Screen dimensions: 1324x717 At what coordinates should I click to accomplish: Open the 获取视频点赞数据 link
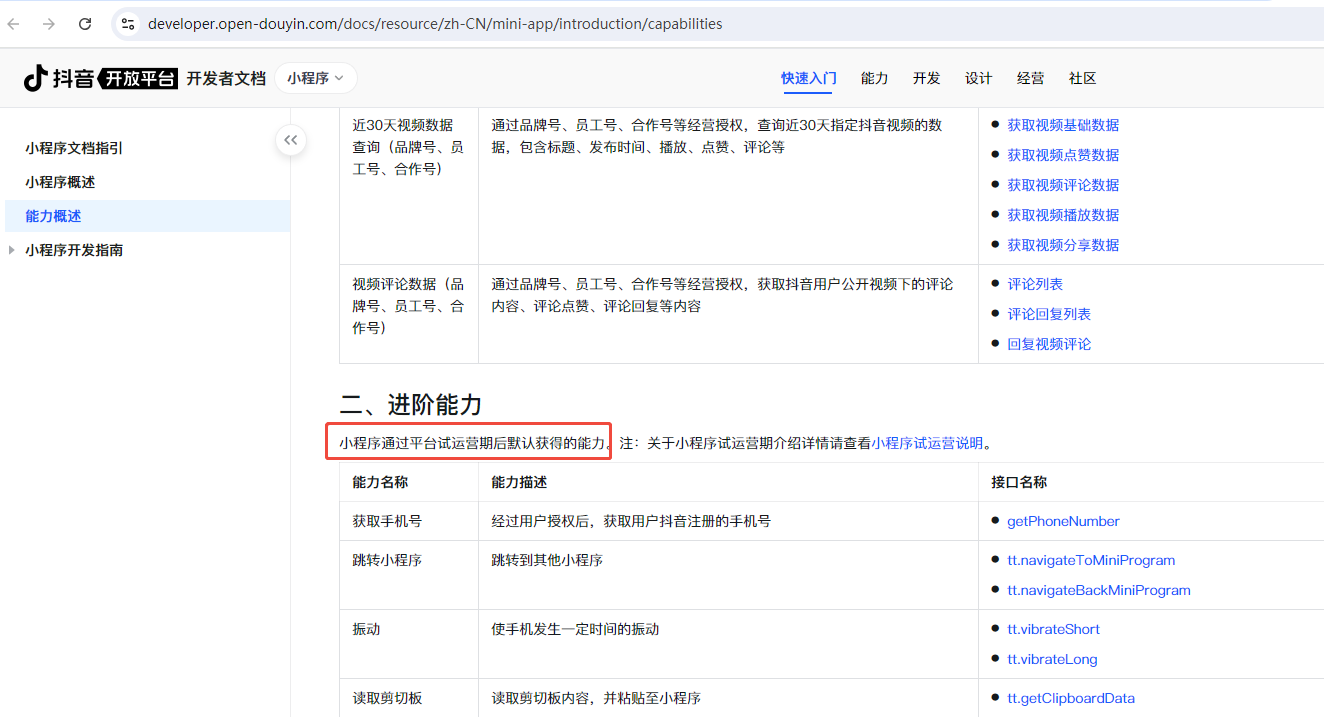pyautogui.click(x=1063, y=155)
